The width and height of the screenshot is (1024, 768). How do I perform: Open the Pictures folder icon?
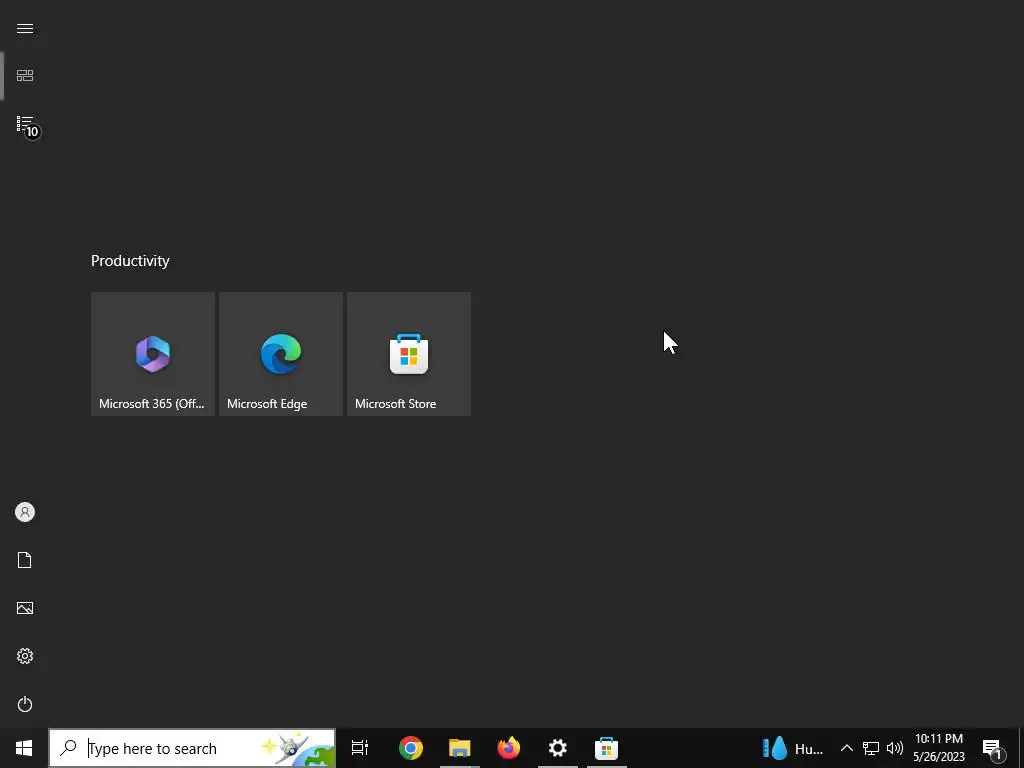point(25,608)
